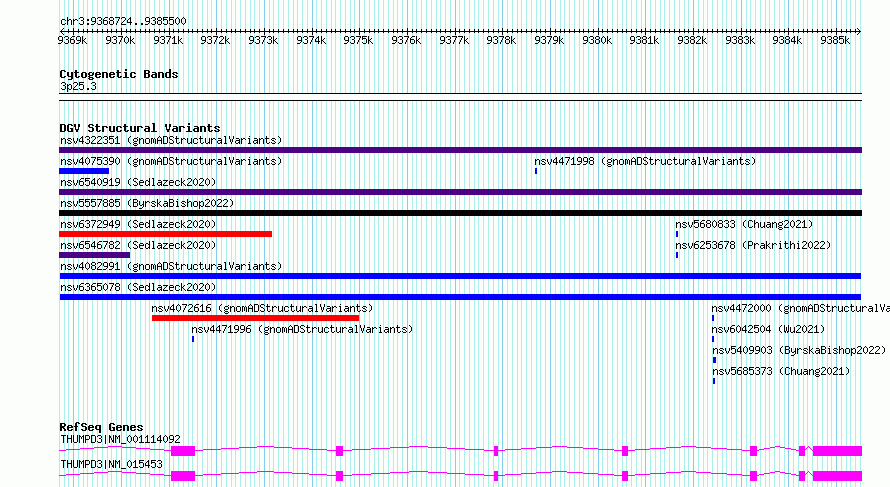Click the blue nsv6365078 variant bar
Screen dimensions: 890x487
click(x=460, y=297)
